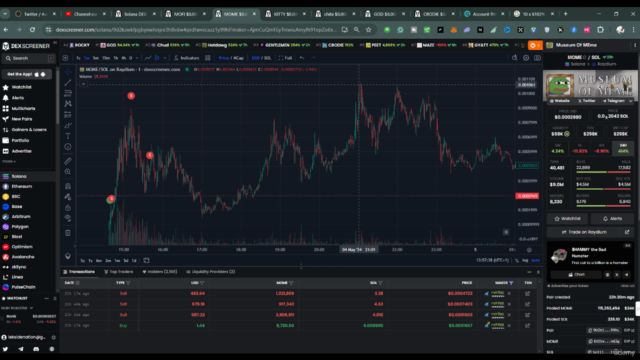The image size is (640, 360).
Task: Select the 24H price change period
Action: [x=623, y=148]
